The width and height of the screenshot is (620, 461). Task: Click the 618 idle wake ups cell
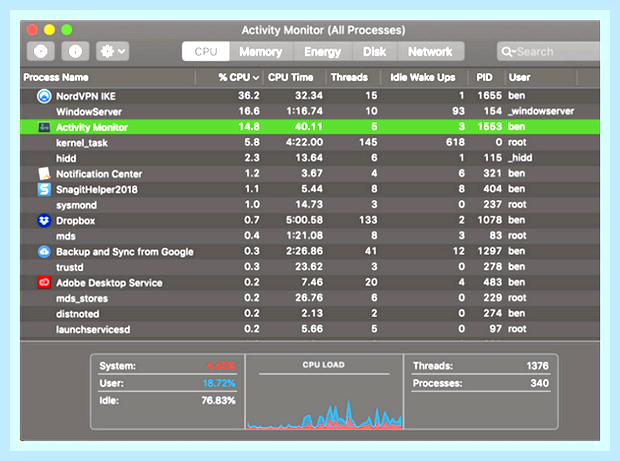point(455,142)
